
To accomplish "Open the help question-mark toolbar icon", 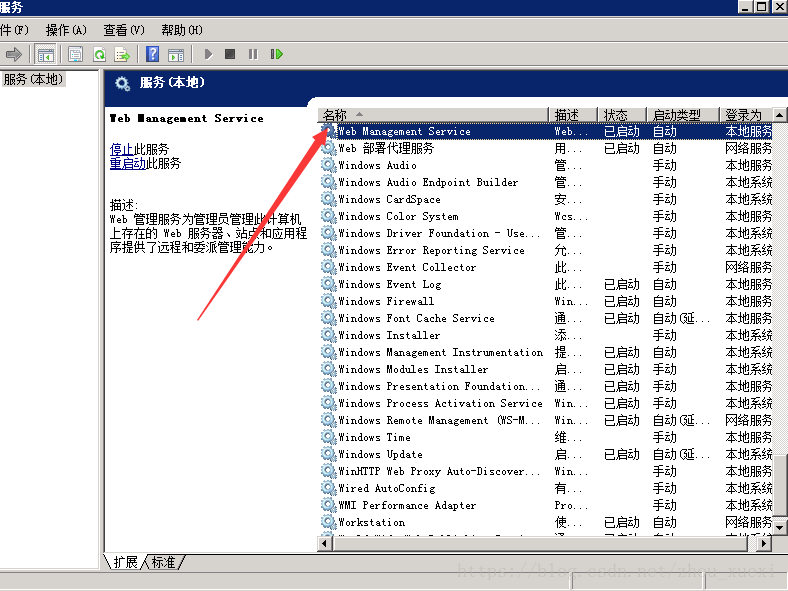I will 152,54.
